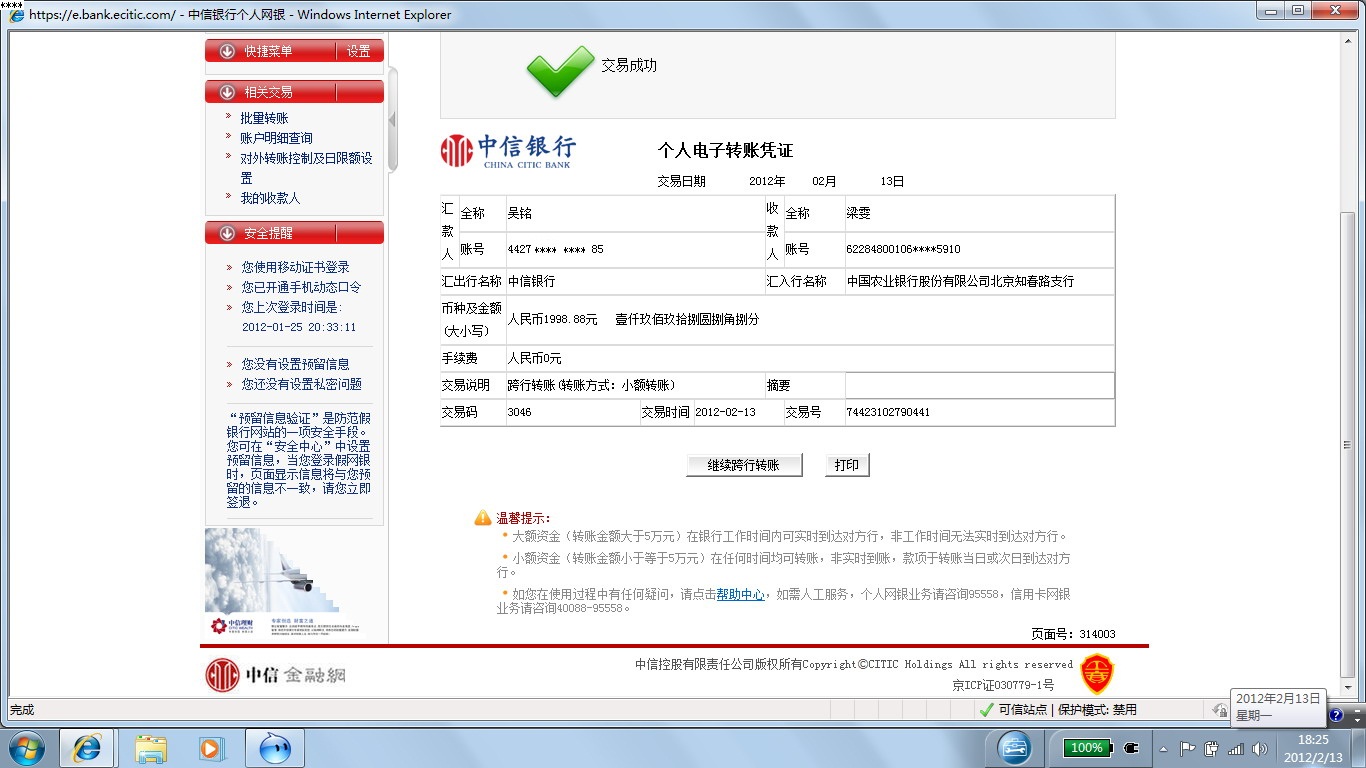Click the China CITIC Bank logo
The height and width of the screenshot is (768, 1366).
click(508, 151)
